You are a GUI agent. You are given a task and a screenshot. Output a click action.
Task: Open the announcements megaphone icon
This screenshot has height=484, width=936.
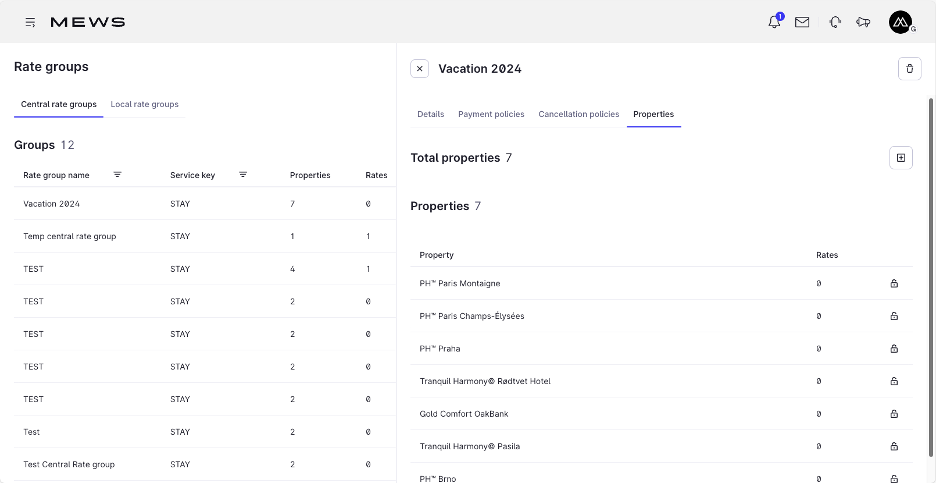tap(863, 23)
